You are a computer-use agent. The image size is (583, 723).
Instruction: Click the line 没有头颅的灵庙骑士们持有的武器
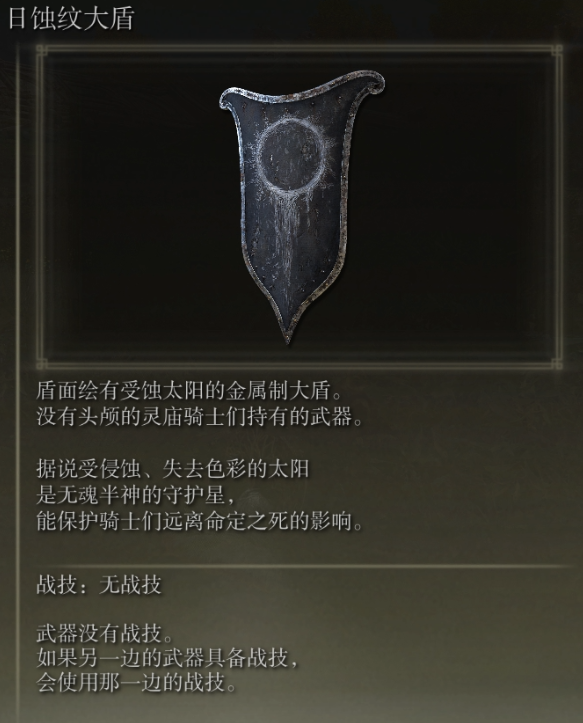(x=200, y=417)
